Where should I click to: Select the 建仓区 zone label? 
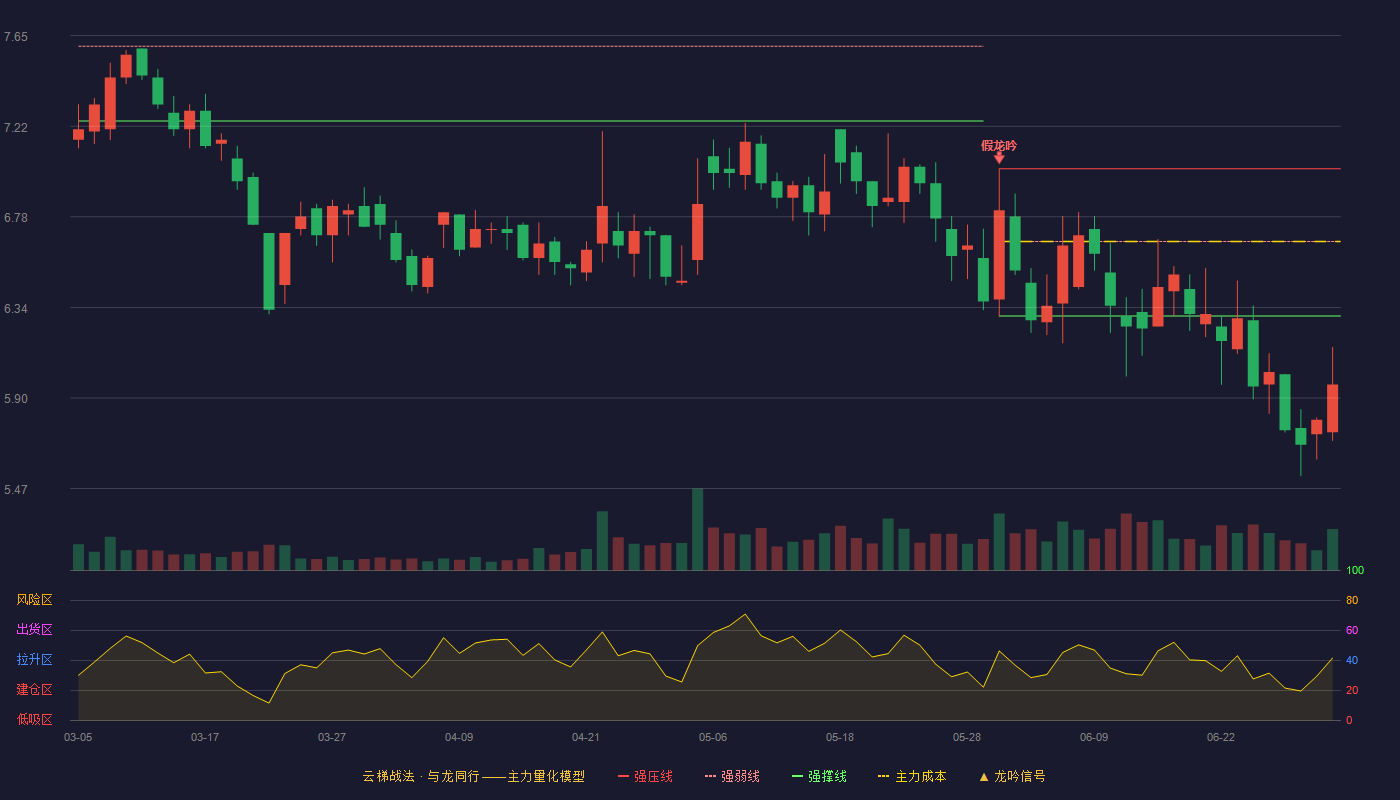click(34, 690)
